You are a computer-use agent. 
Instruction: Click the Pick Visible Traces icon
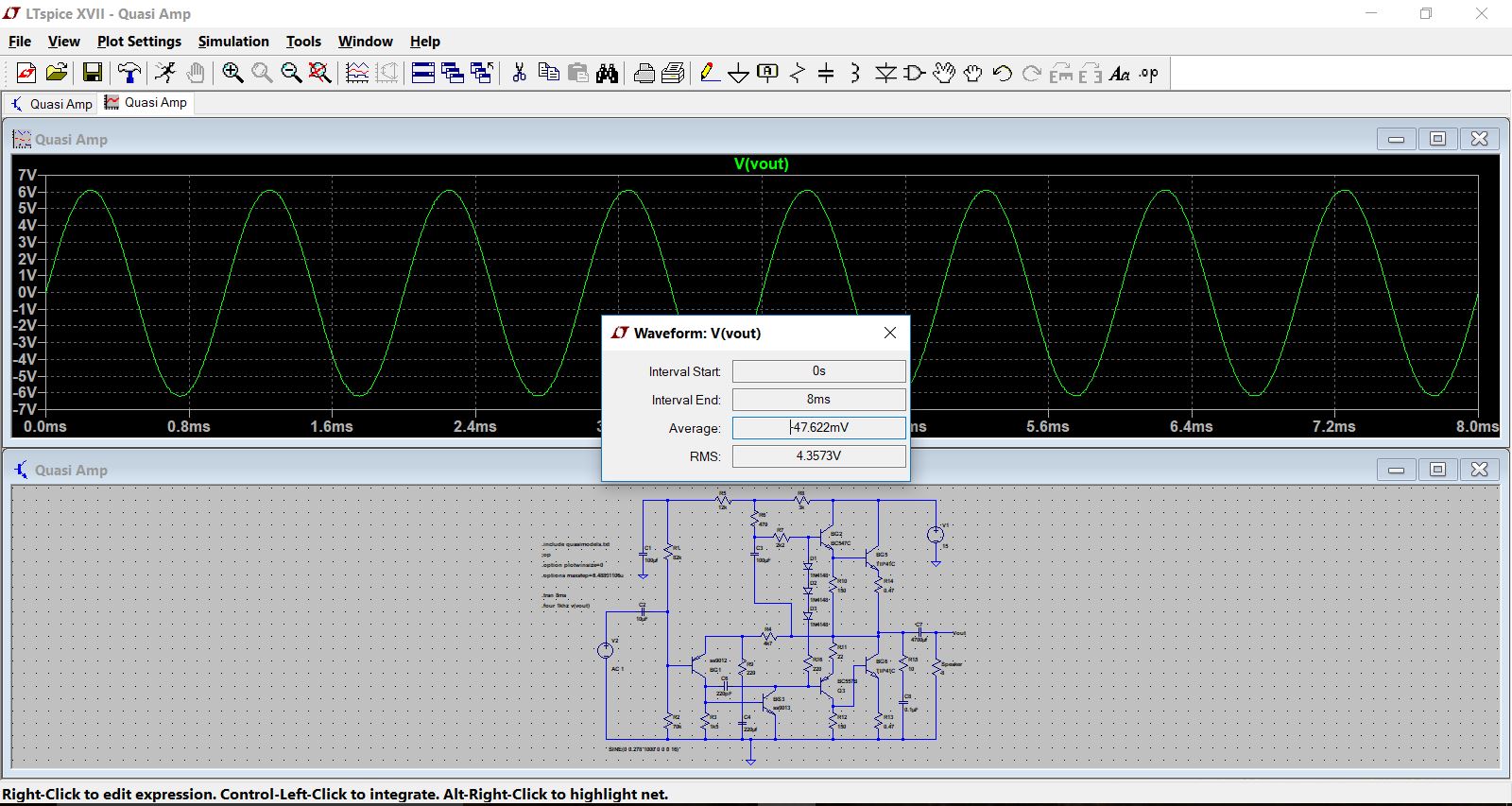pos(357,73)
